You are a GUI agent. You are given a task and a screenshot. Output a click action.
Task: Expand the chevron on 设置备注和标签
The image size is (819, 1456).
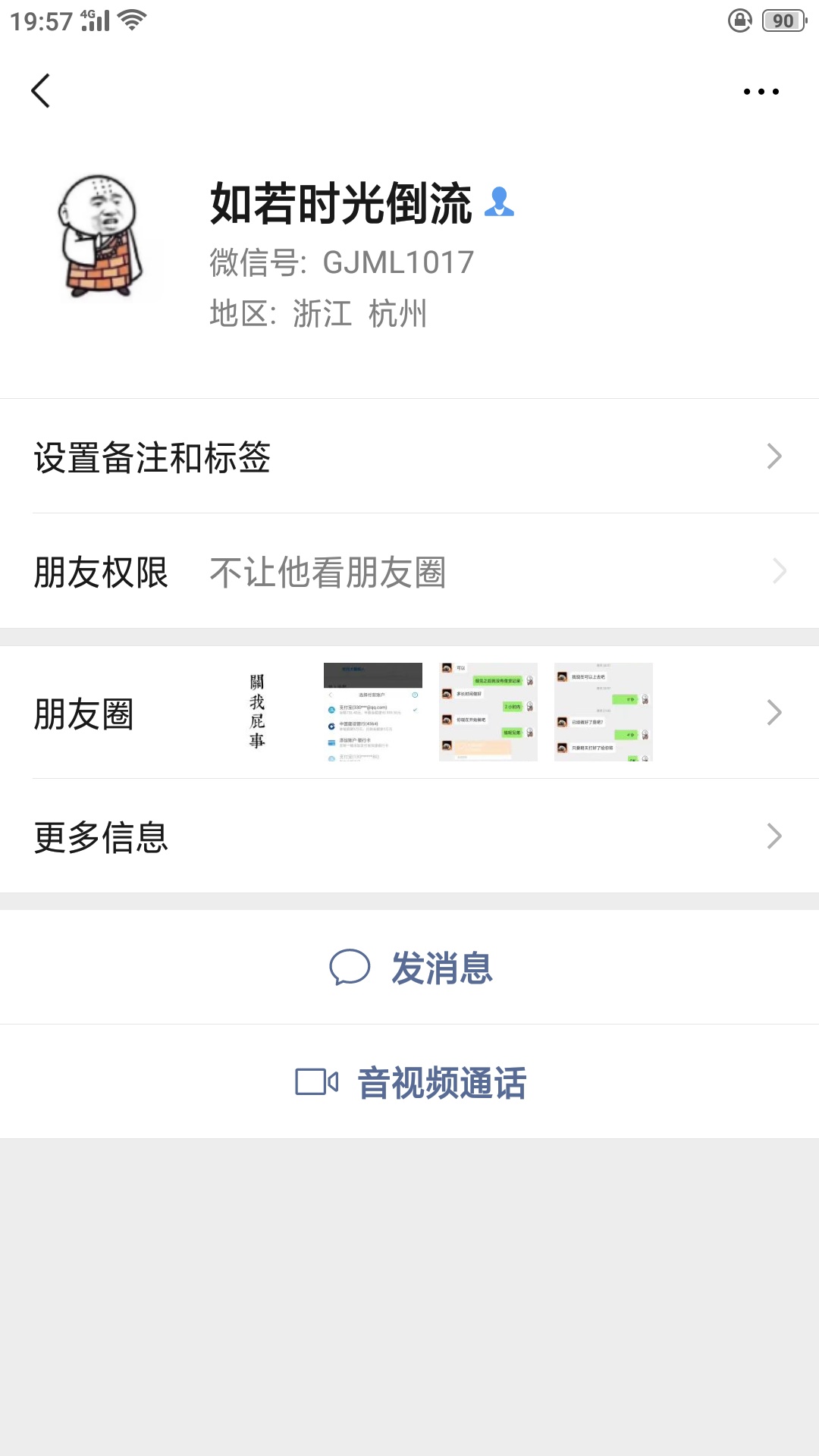774,457
